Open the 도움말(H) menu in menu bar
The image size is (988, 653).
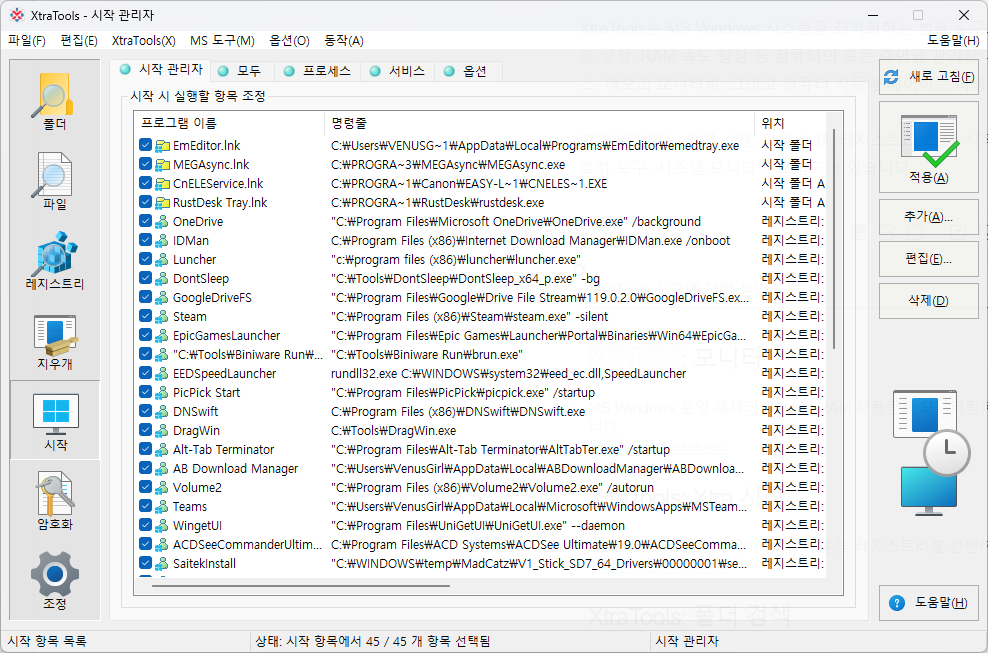point(953,41)
